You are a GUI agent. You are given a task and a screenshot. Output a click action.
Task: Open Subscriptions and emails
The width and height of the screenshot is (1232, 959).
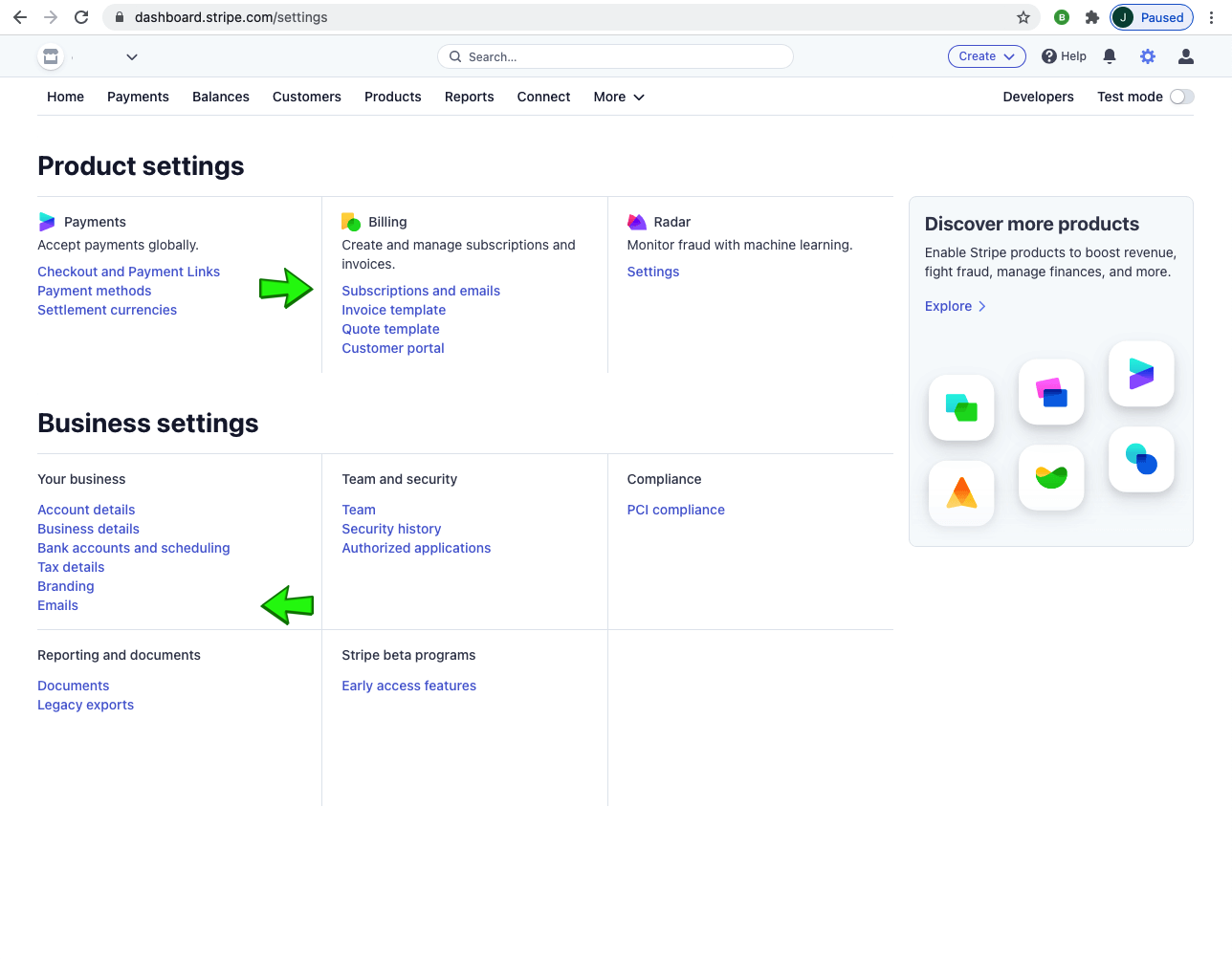pyautogui.click(x=421, y=291)
